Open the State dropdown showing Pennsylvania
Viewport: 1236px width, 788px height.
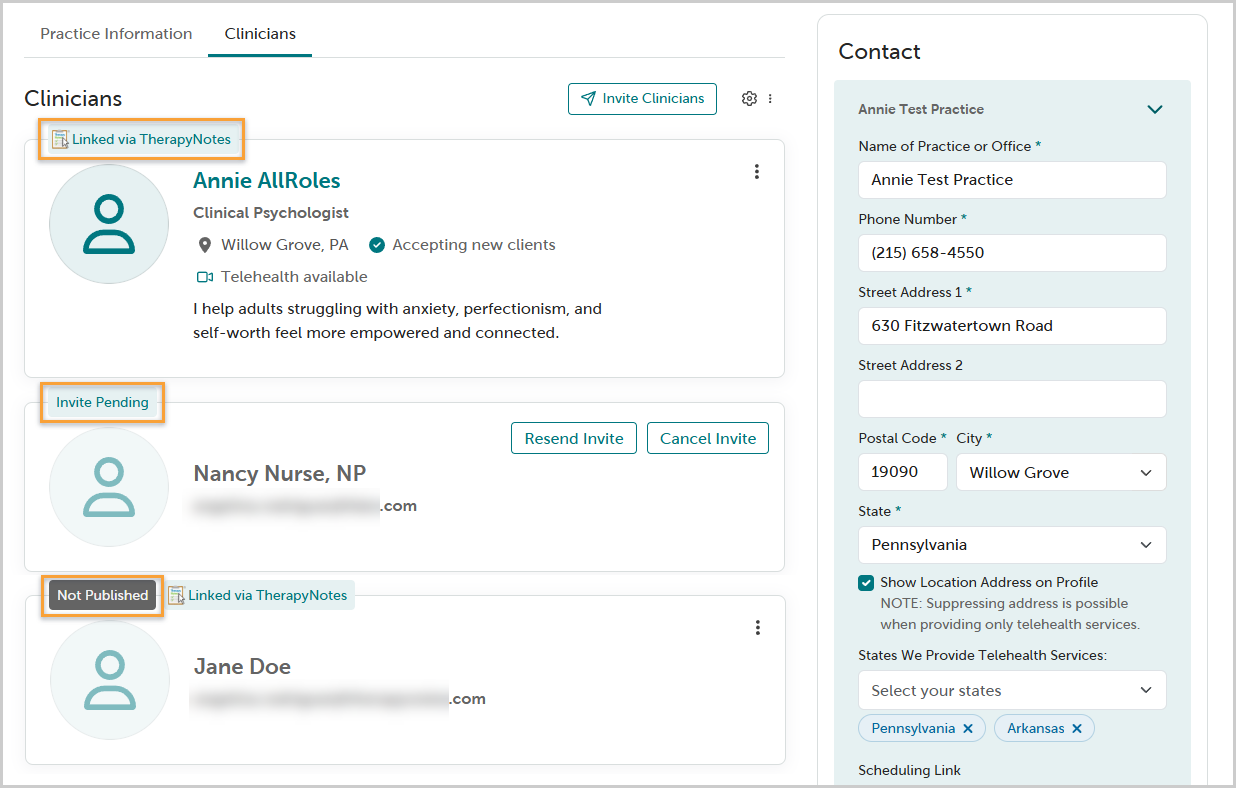tap(1012, 545)
